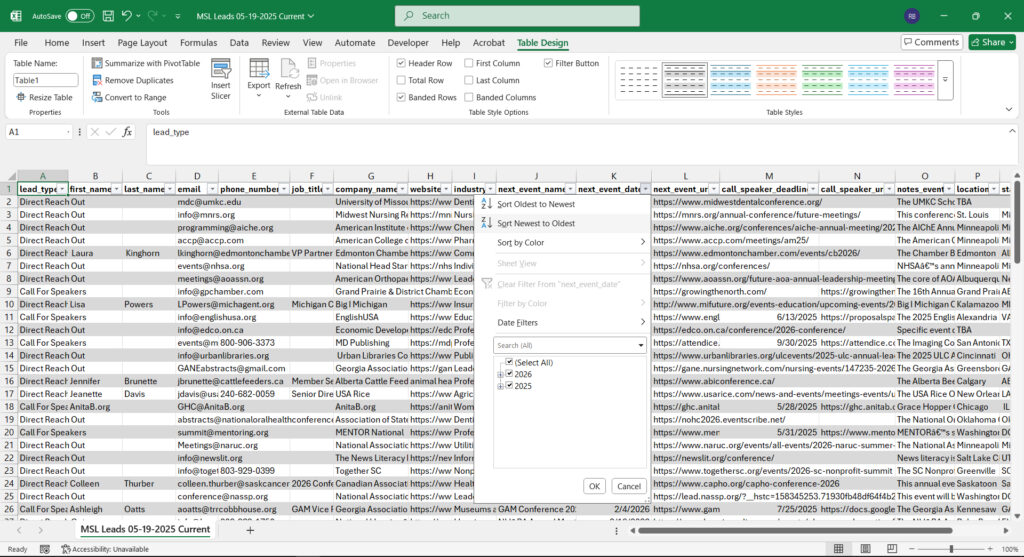This screenshot has width=1024, height=557.
Task: Insert a Slicer for the table
Action: (221, 80)
